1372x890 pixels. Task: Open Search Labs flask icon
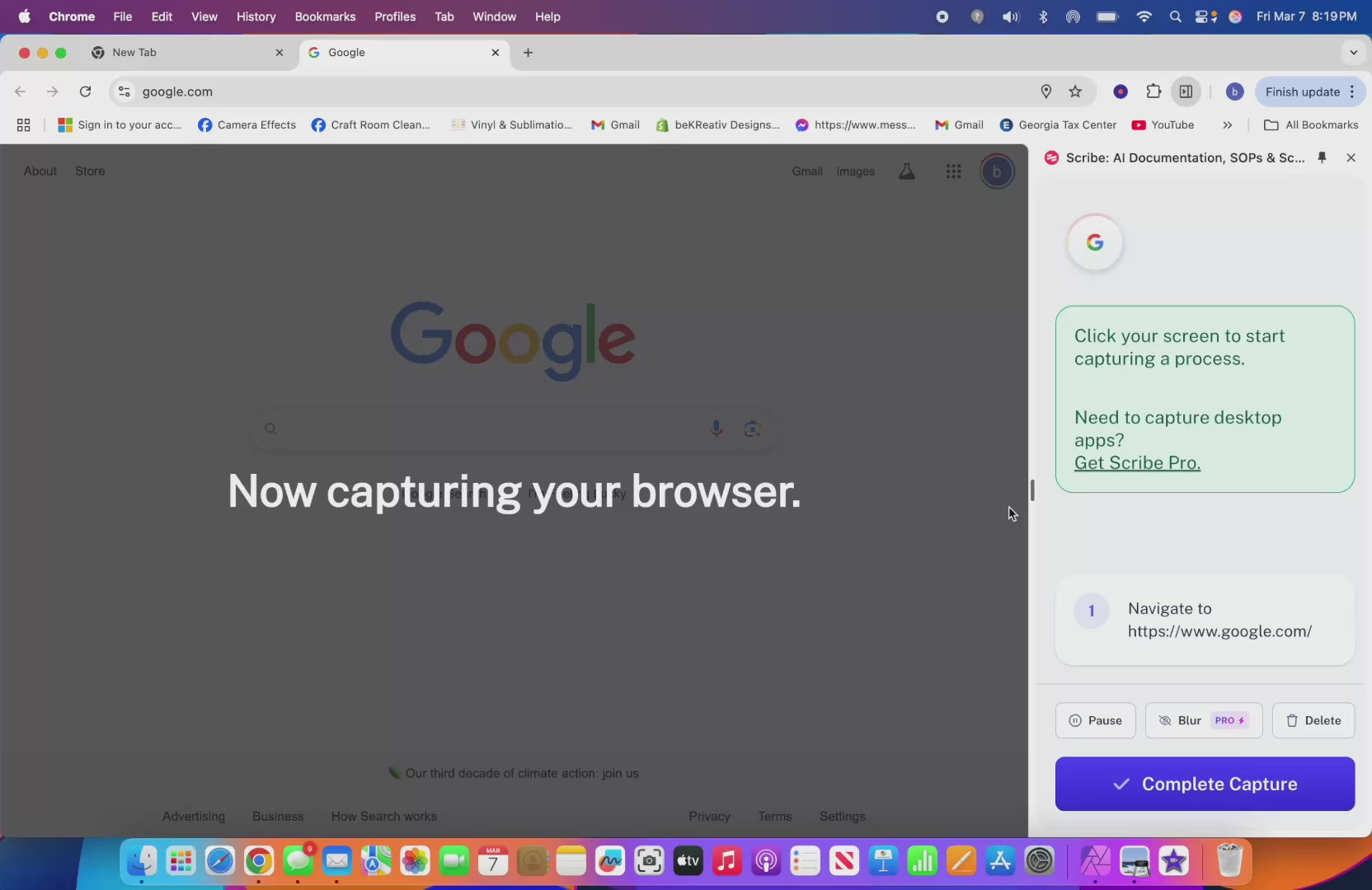906,171
